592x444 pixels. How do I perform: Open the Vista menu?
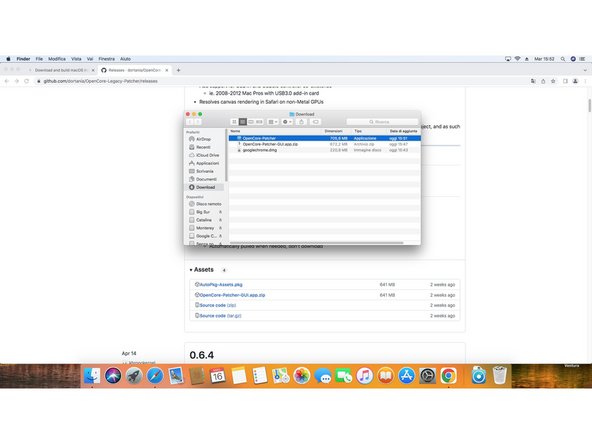[x=76, y=59]
